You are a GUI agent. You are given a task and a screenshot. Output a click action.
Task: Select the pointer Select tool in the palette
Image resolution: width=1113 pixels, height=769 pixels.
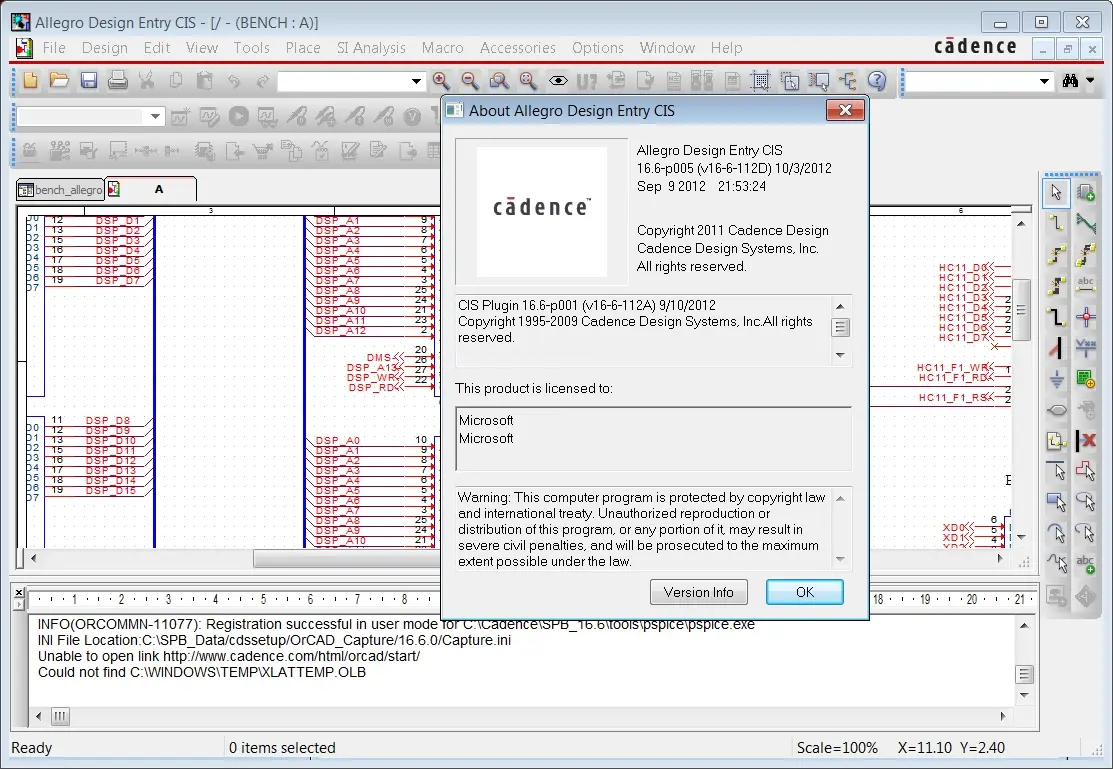click(x=1056, y=192)
